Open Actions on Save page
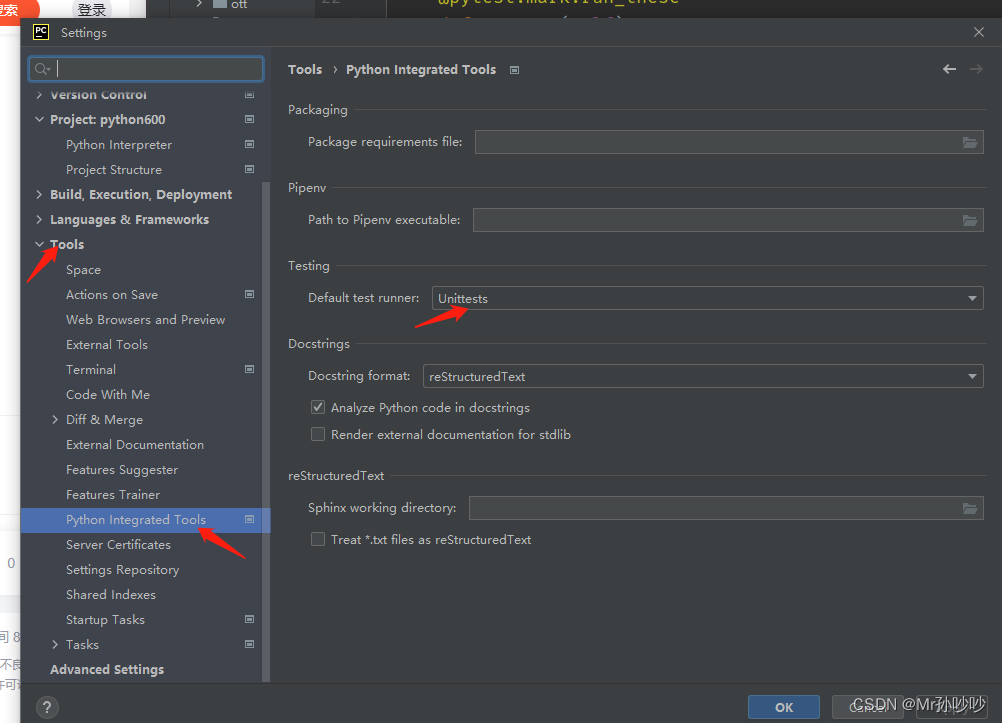The width and height of the screenshot is (1002, 723). [112, 295]
